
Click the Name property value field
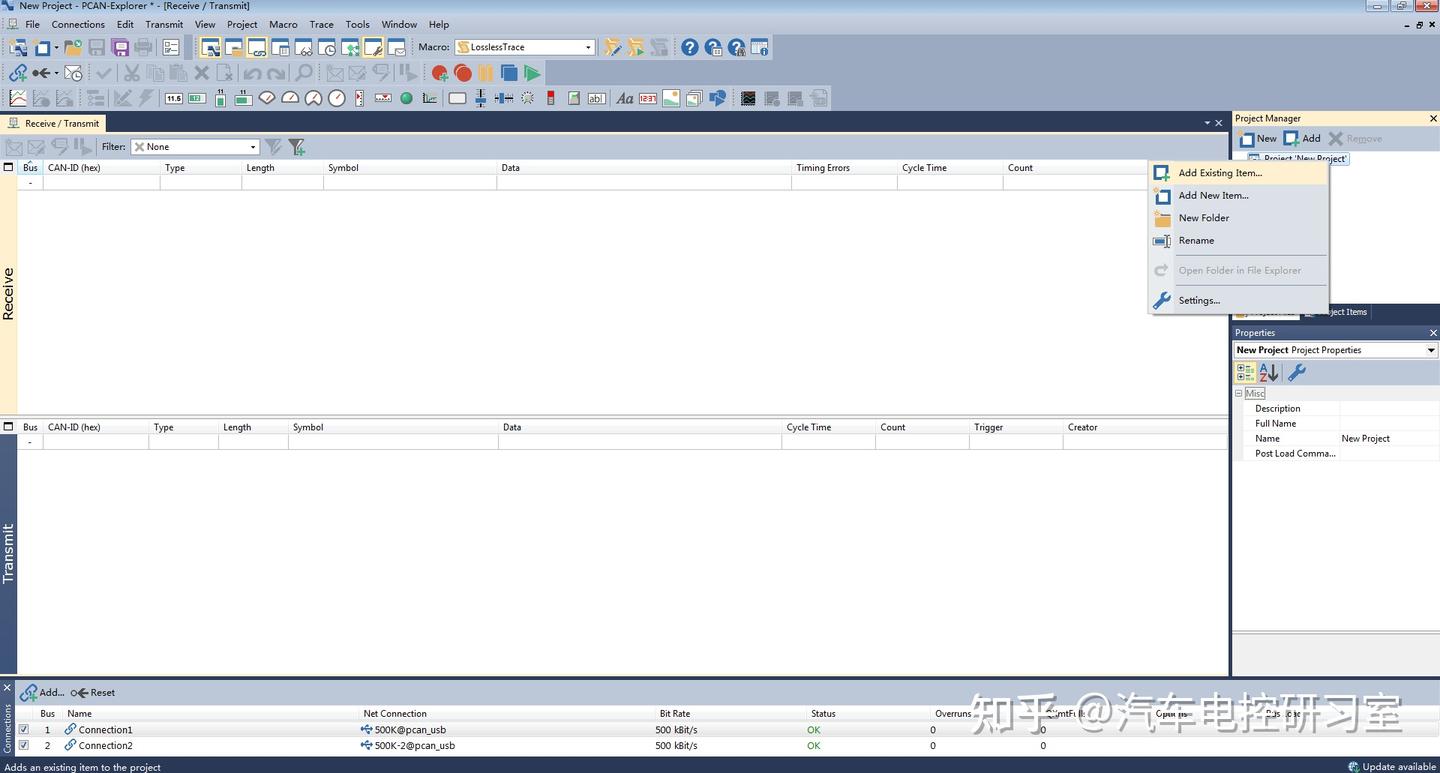point(1388,439)
